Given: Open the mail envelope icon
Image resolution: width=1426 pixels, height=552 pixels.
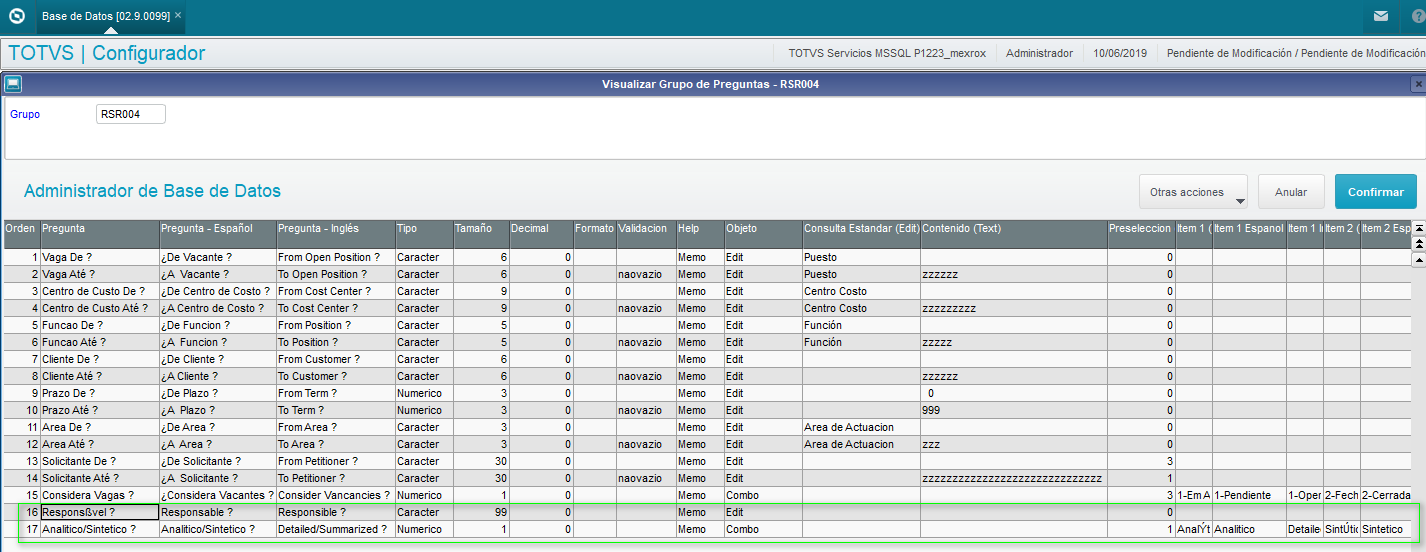Looking at the screenshot, I should (1380, 16).
